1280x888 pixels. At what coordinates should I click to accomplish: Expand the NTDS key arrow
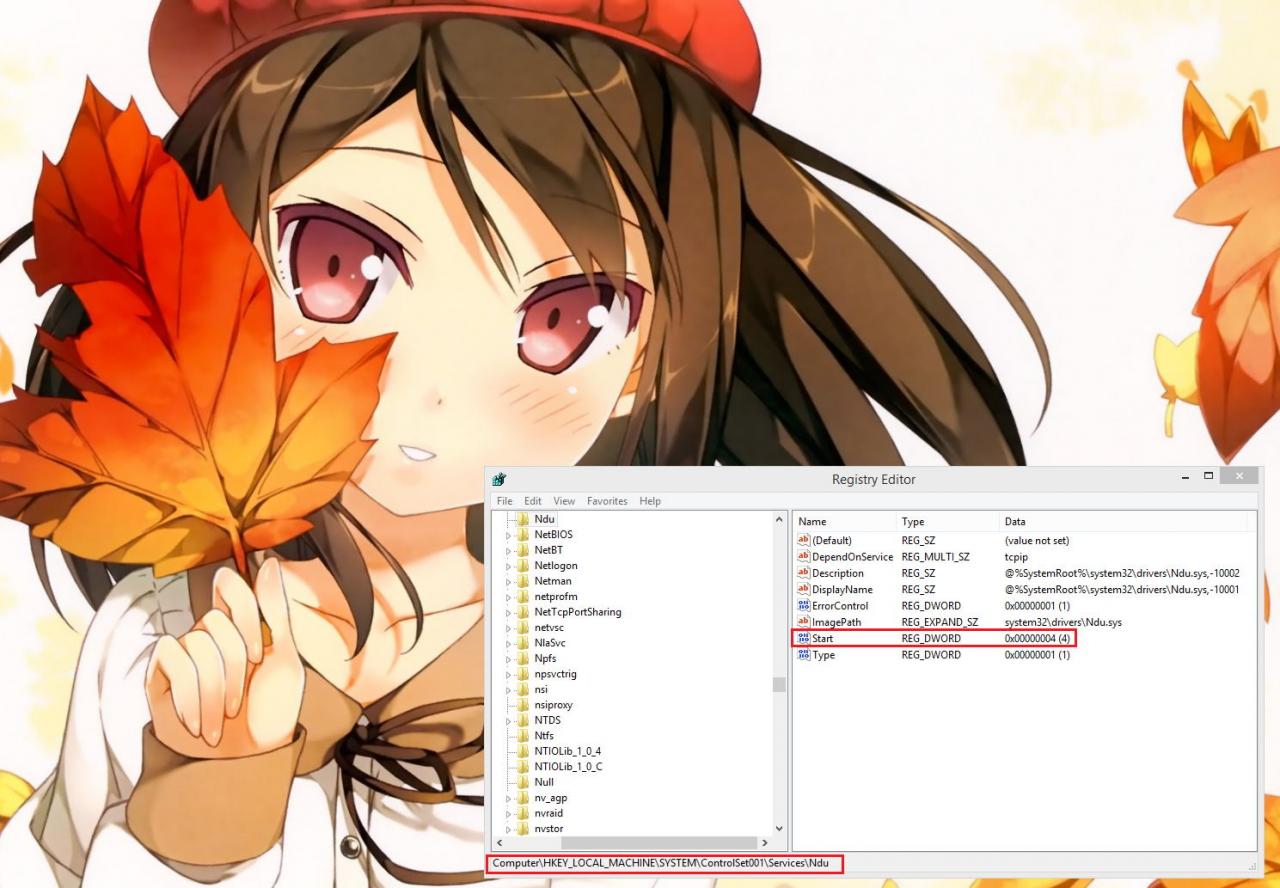(508, 721)
